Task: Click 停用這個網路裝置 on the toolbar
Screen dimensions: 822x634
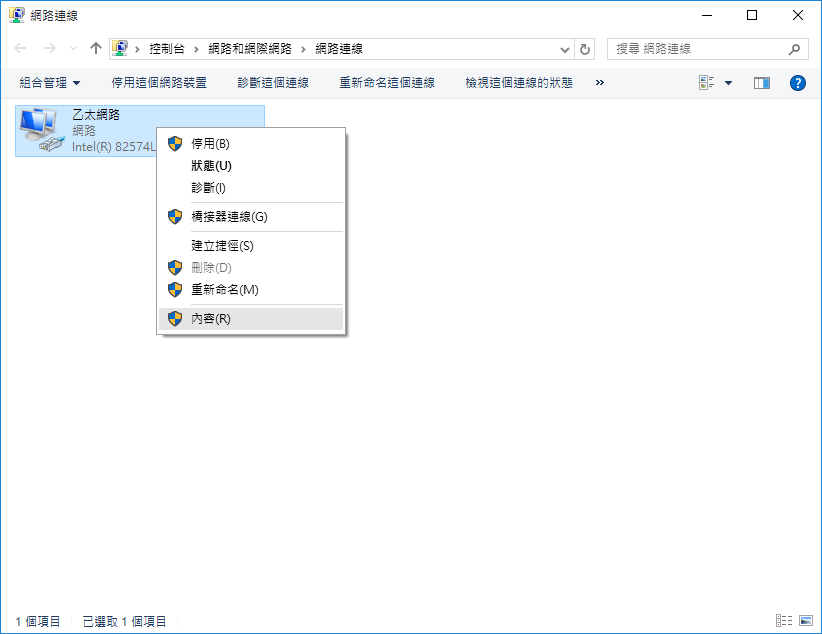Action: point(159,83)
